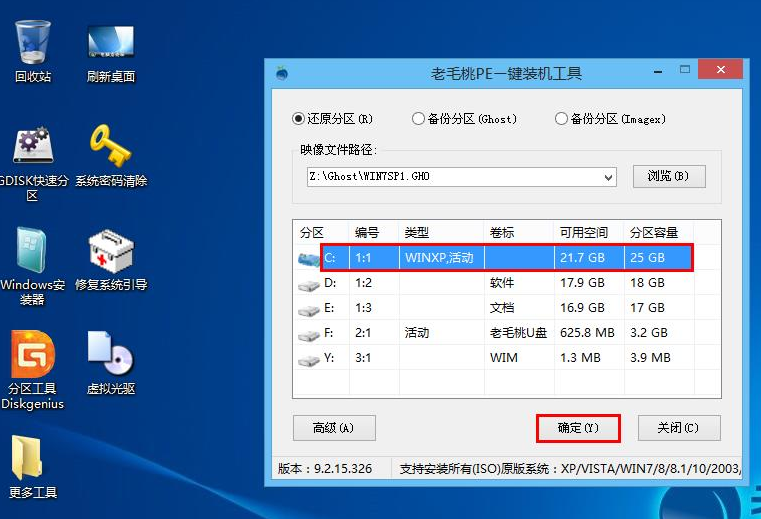
Task: Click the Y: drive icon in partition list
Action: (x=308, y=359)
